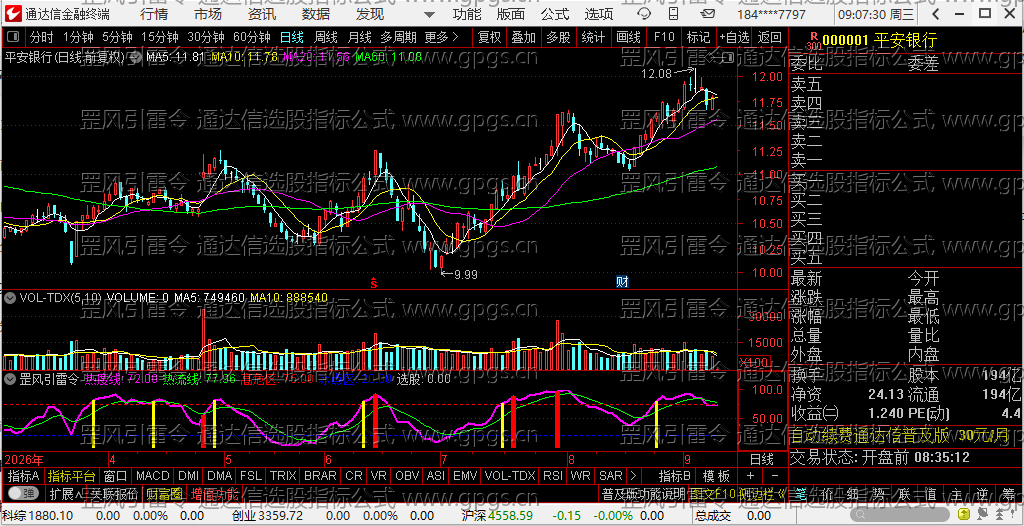The image size is (1024, 526).
Task: Open F10 company info
Action: click(664, 37)
